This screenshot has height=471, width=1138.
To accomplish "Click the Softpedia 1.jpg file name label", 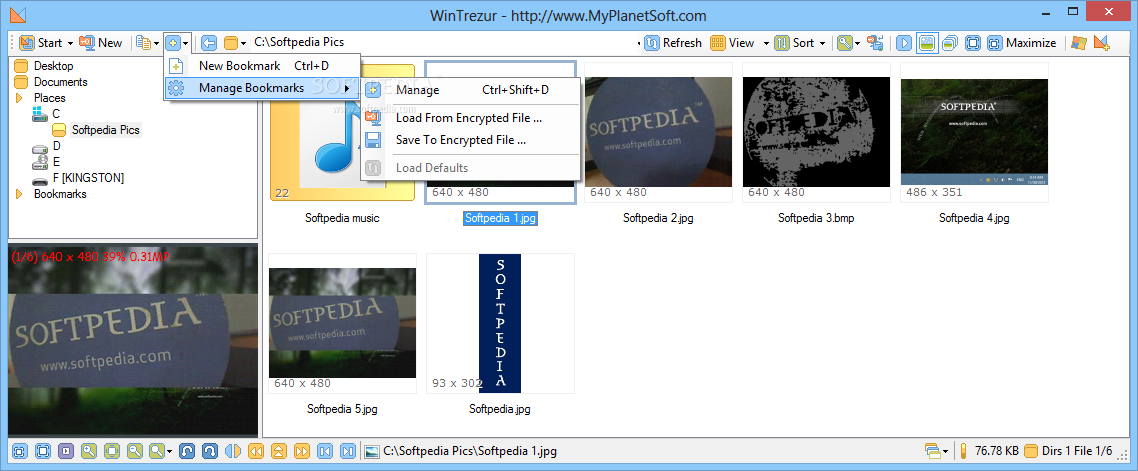I will 500,218.
